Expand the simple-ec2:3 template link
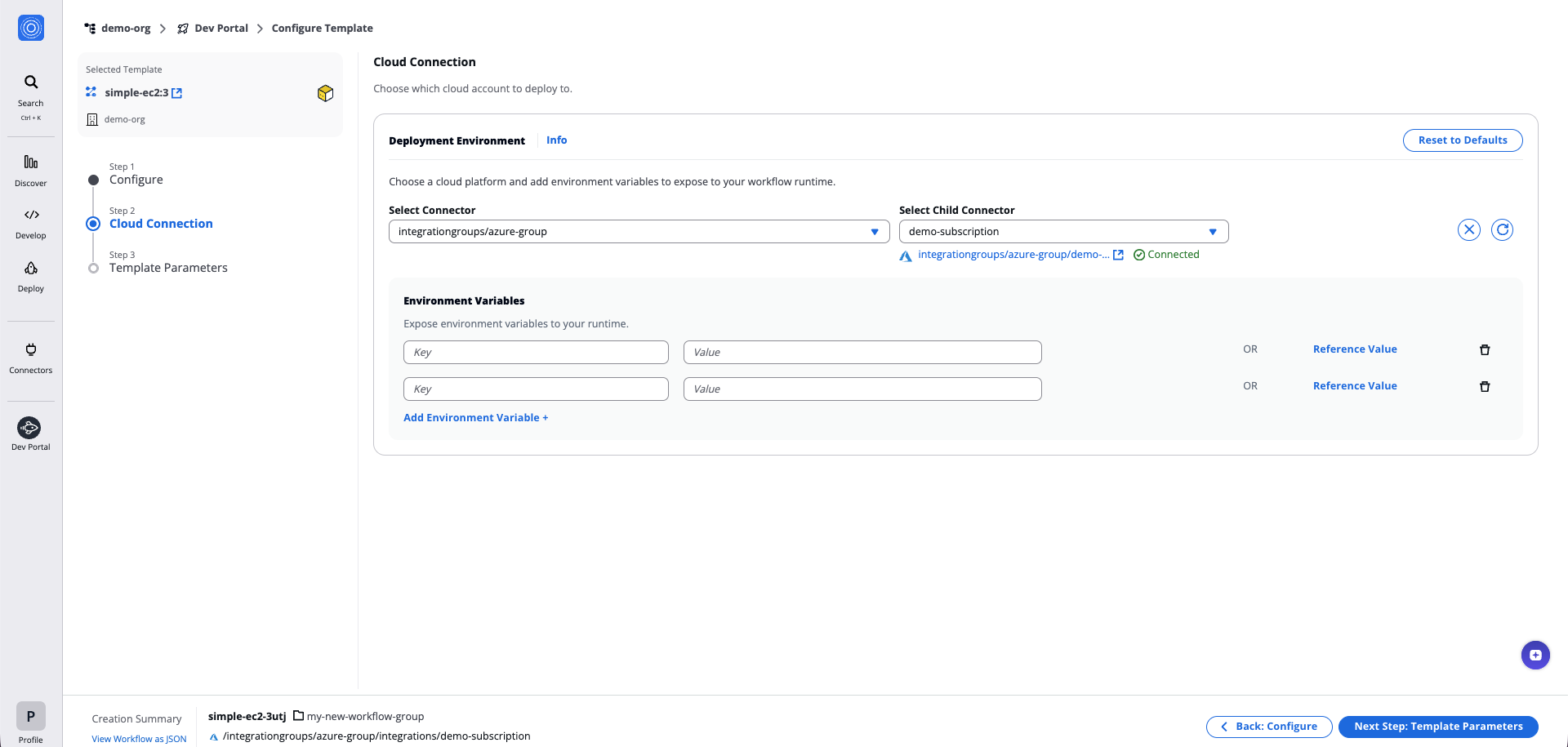 coord(178,92)
